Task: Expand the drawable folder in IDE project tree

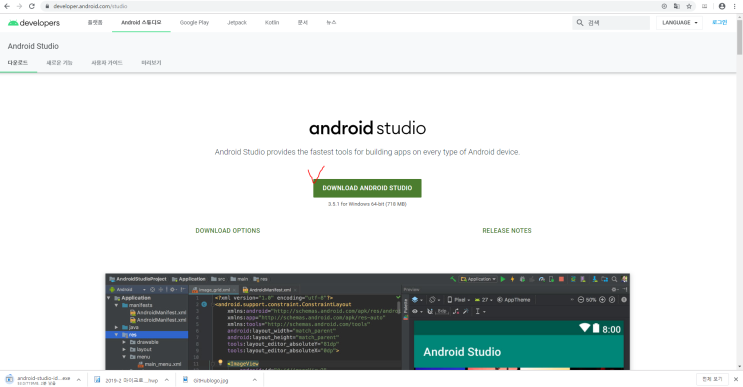Action: click(124, 342)
